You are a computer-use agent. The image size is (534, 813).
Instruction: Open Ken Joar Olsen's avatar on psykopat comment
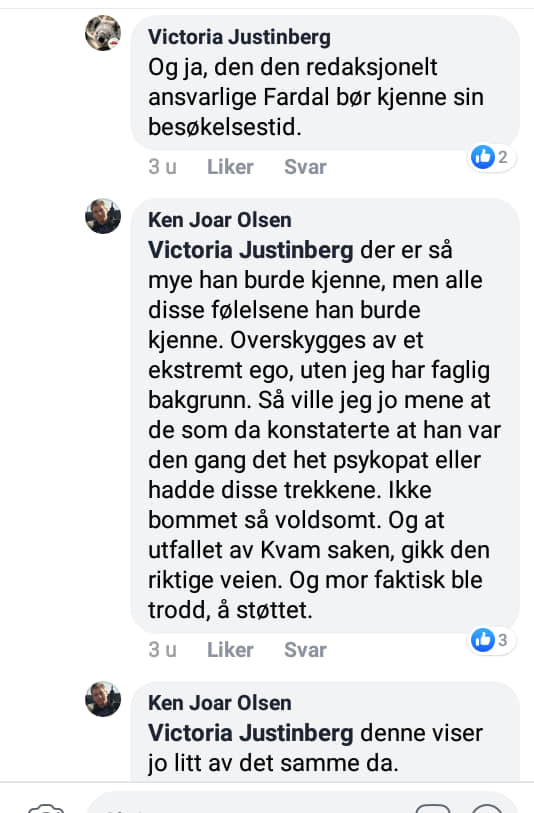click(x=103, y=216)
